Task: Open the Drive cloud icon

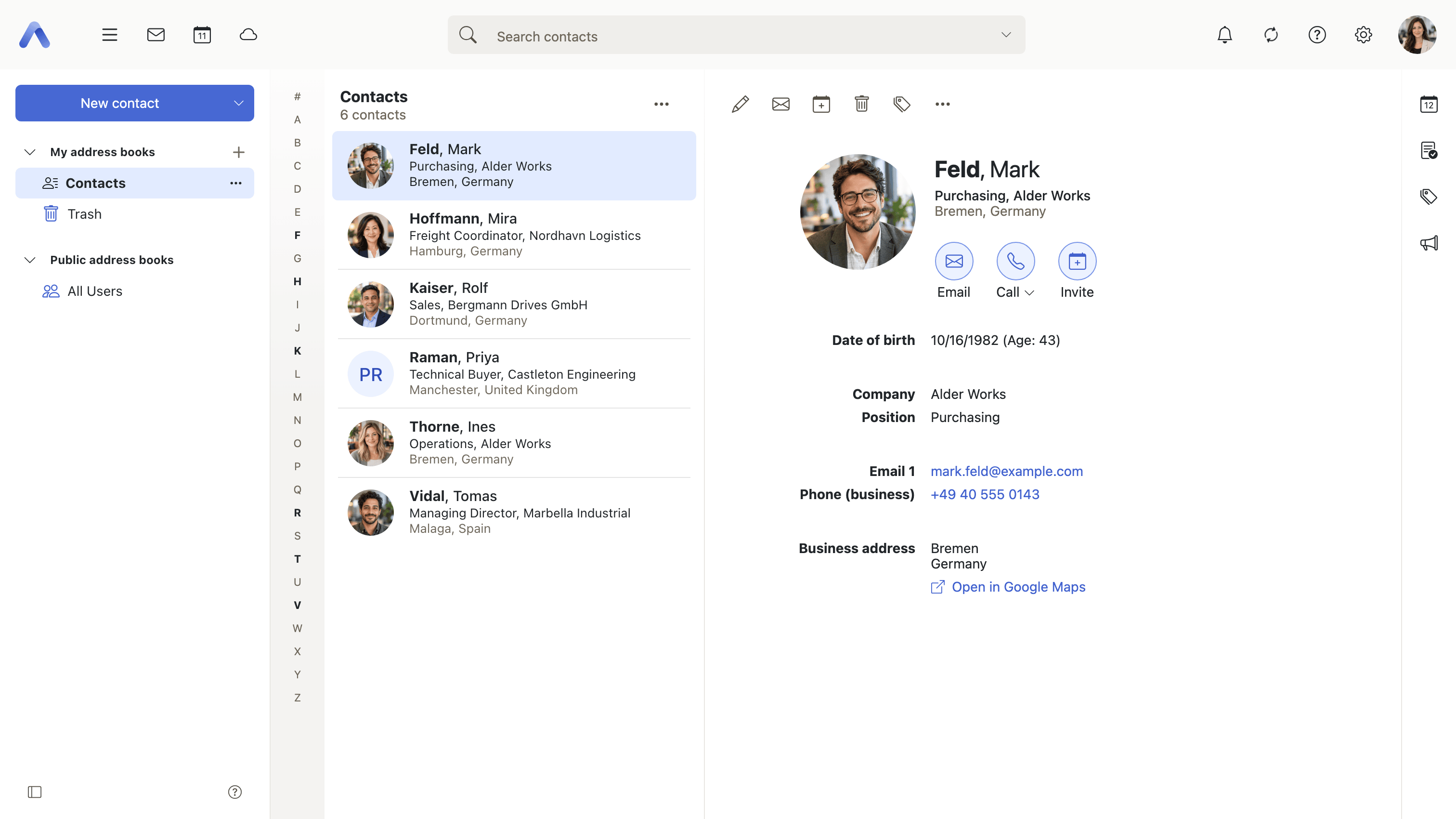Action: pyautogui.click(x=248, y=35)
